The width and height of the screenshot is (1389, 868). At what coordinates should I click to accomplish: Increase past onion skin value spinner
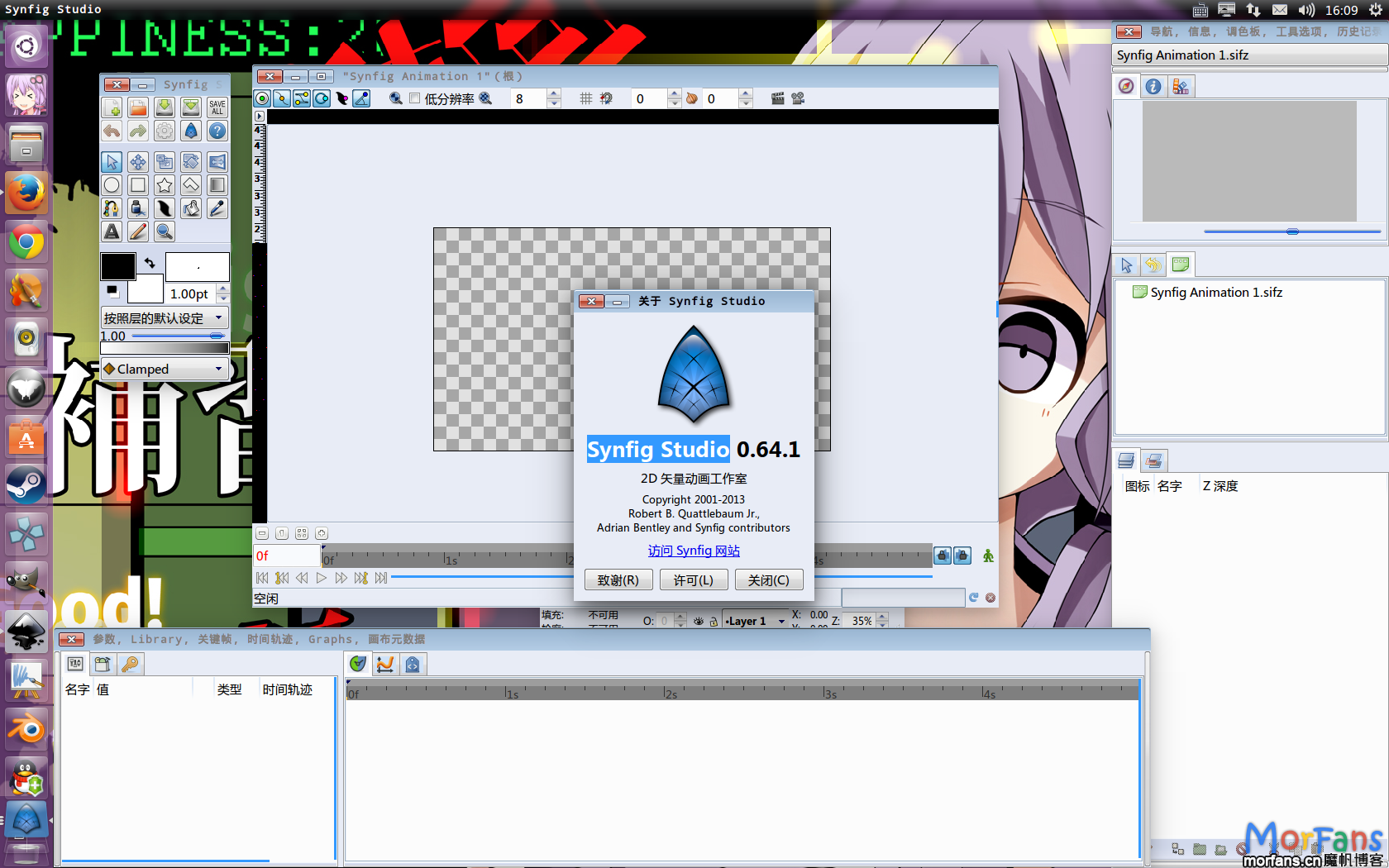tap(675, 93)
